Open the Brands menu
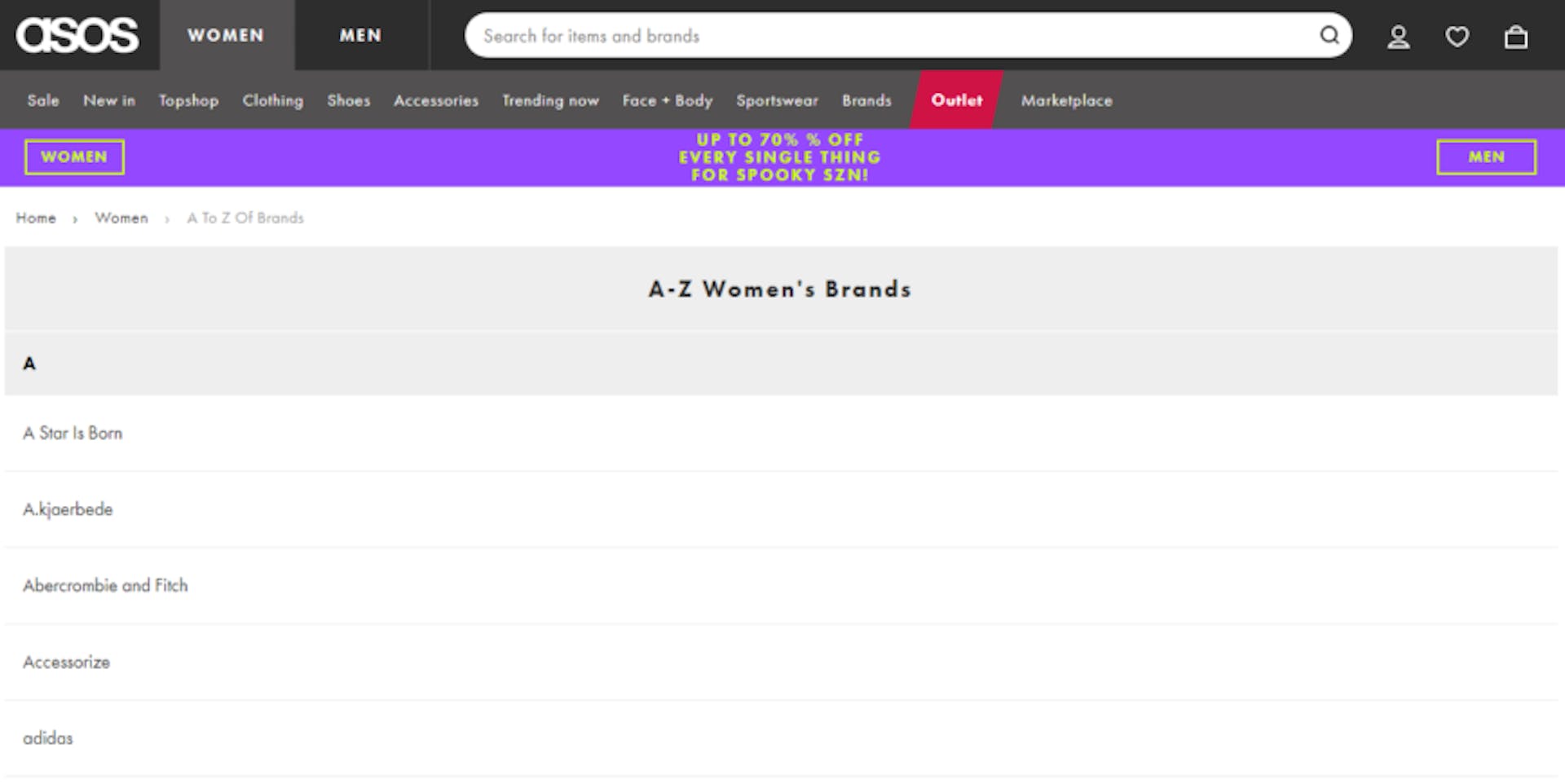 866,100
